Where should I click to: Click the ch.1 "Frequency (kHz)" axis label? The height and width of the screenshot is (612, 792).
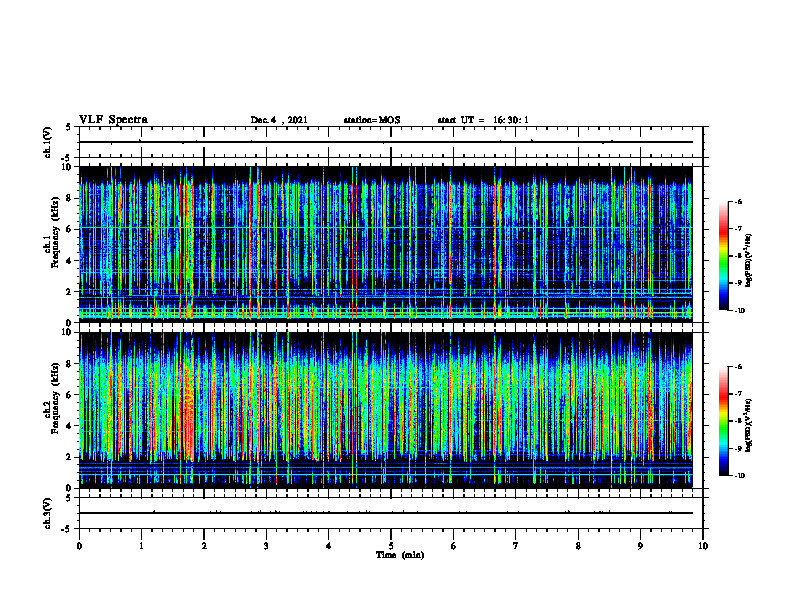55,232
